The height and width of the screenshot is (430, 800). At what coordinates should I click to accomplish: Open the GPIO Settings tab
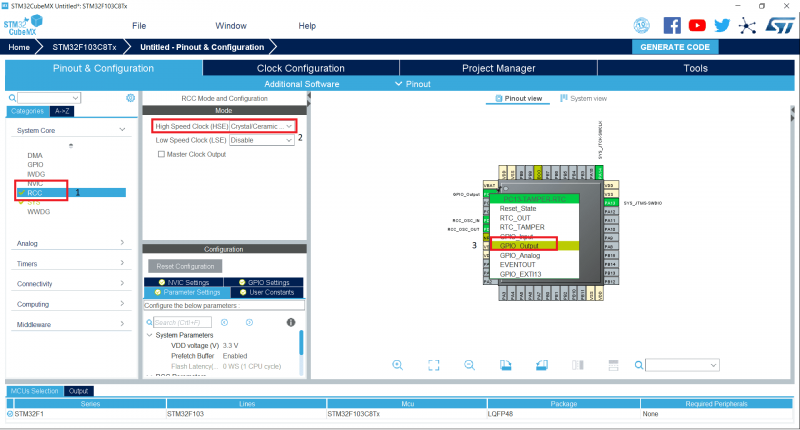(x=264, y=282)
